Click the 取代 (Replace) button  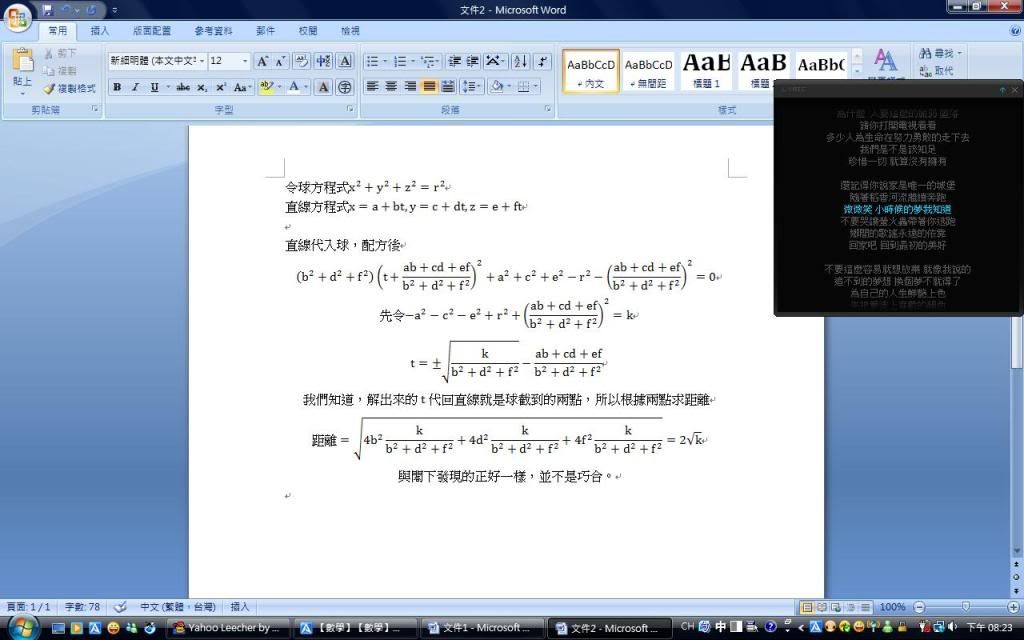[x=936, y=71]
